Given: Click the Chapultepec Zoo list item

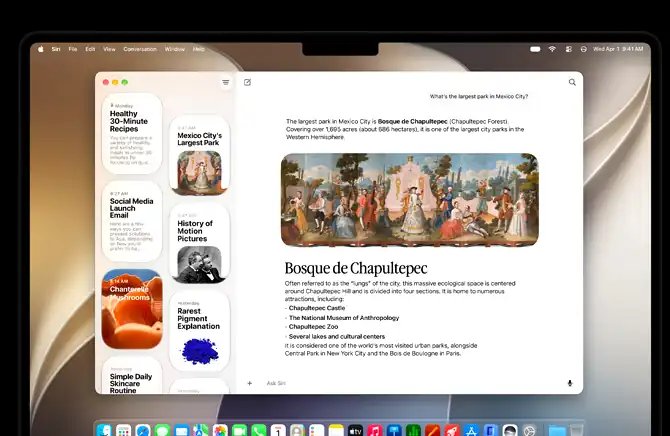Looking at the screenshot, I should tap(313, 327).
